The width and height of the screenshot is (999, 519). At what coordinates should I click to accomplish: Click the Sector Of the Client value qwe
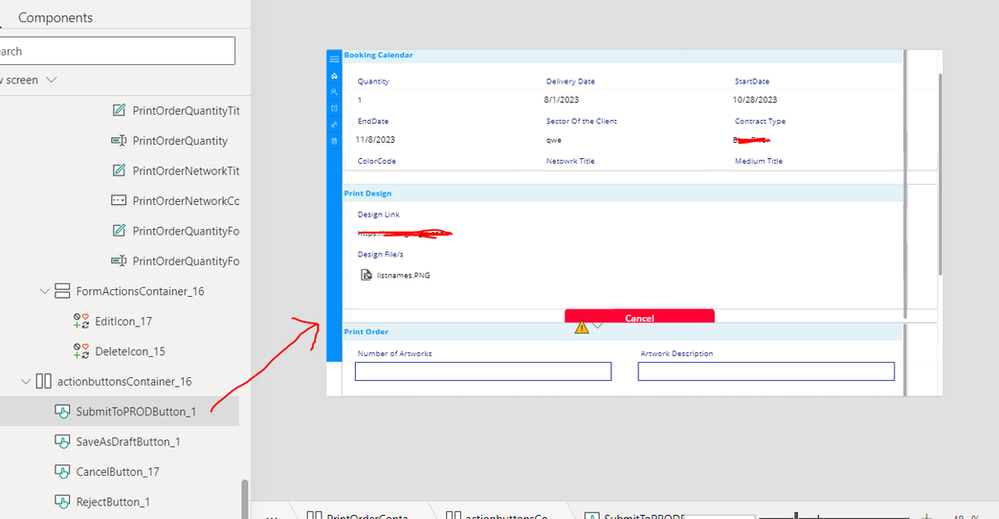[554, 140]
